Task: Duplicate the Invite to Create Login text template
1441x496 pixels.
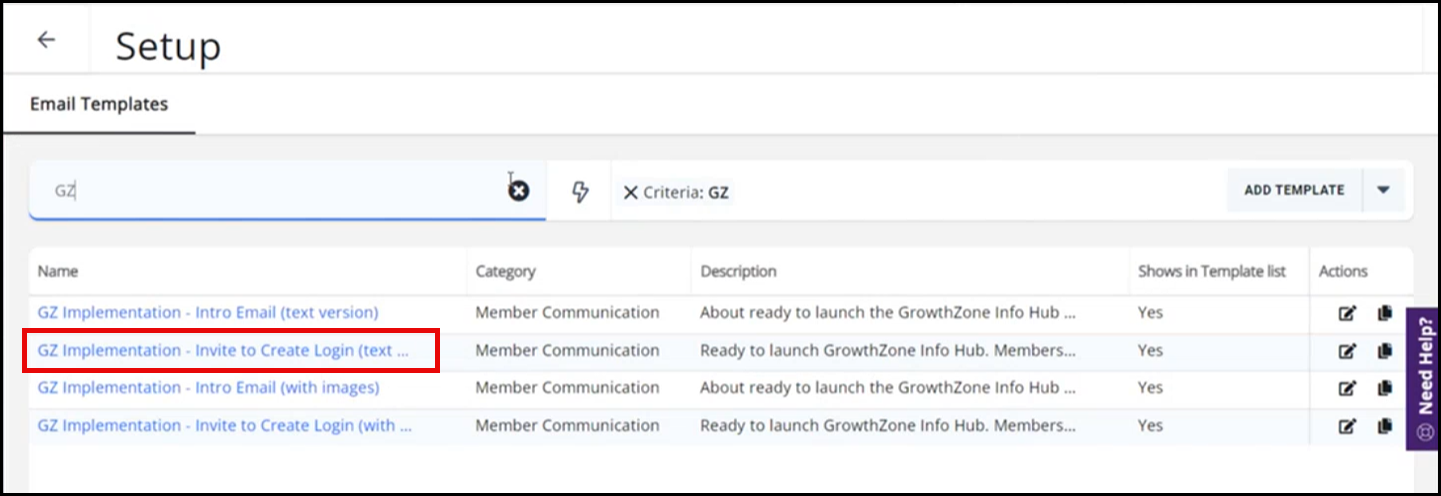Action: tap(1384, 351)
